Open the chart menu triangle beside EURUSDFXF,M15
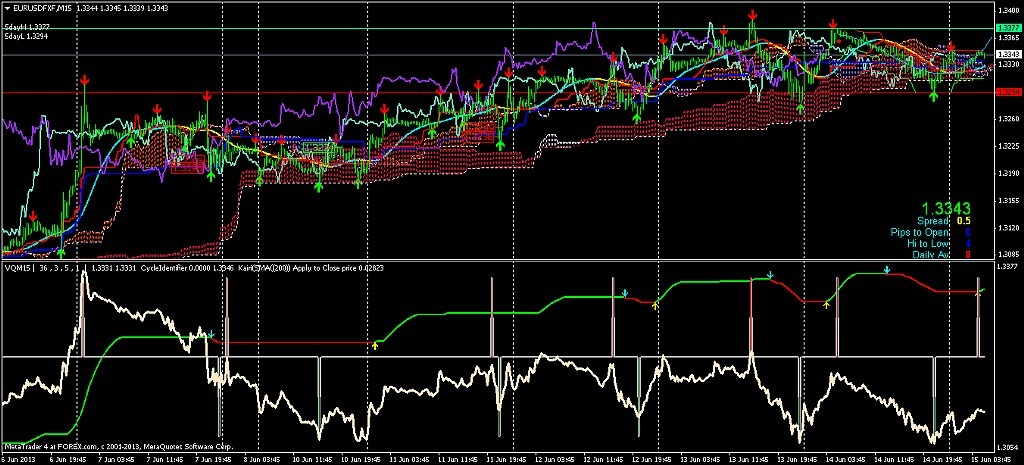This screenshot has height=465, width=1024. click(6, 7)
